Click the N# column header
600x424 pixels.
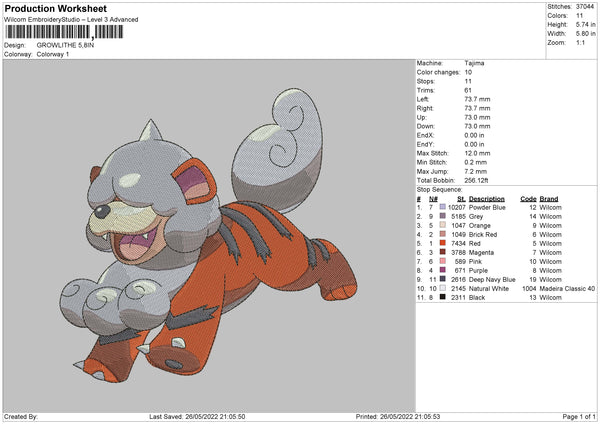433,199
